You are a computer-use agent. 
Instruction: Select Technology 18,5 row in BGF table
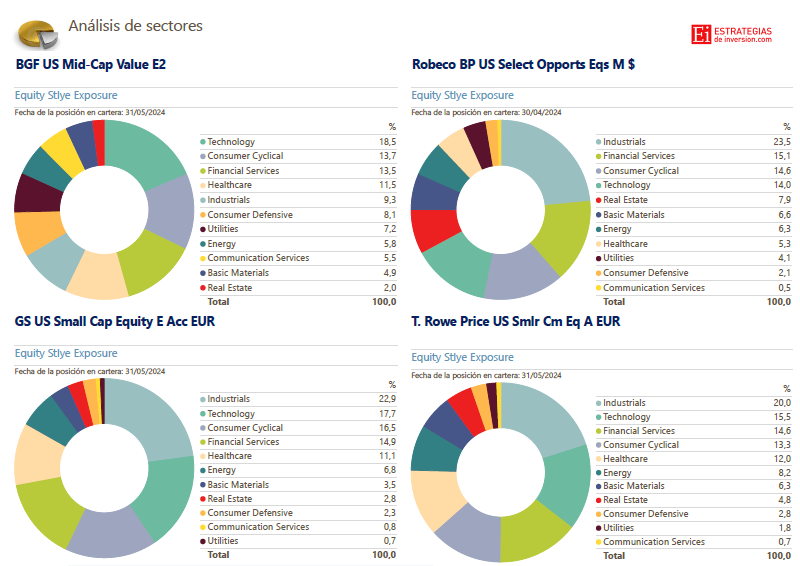(x=298, y=142)
